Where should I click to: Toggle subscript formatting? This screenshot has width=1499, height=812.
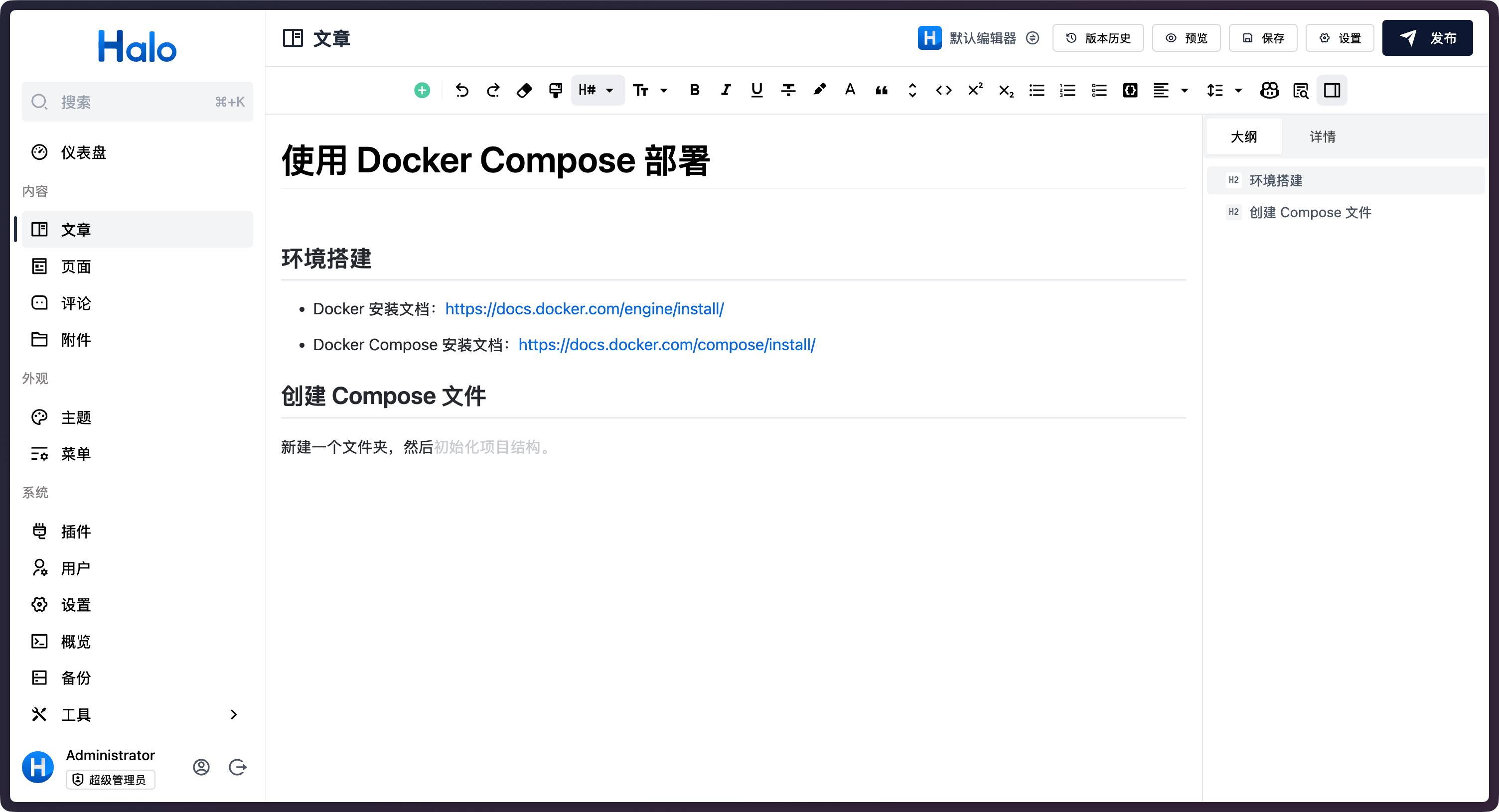point(1006,90)
